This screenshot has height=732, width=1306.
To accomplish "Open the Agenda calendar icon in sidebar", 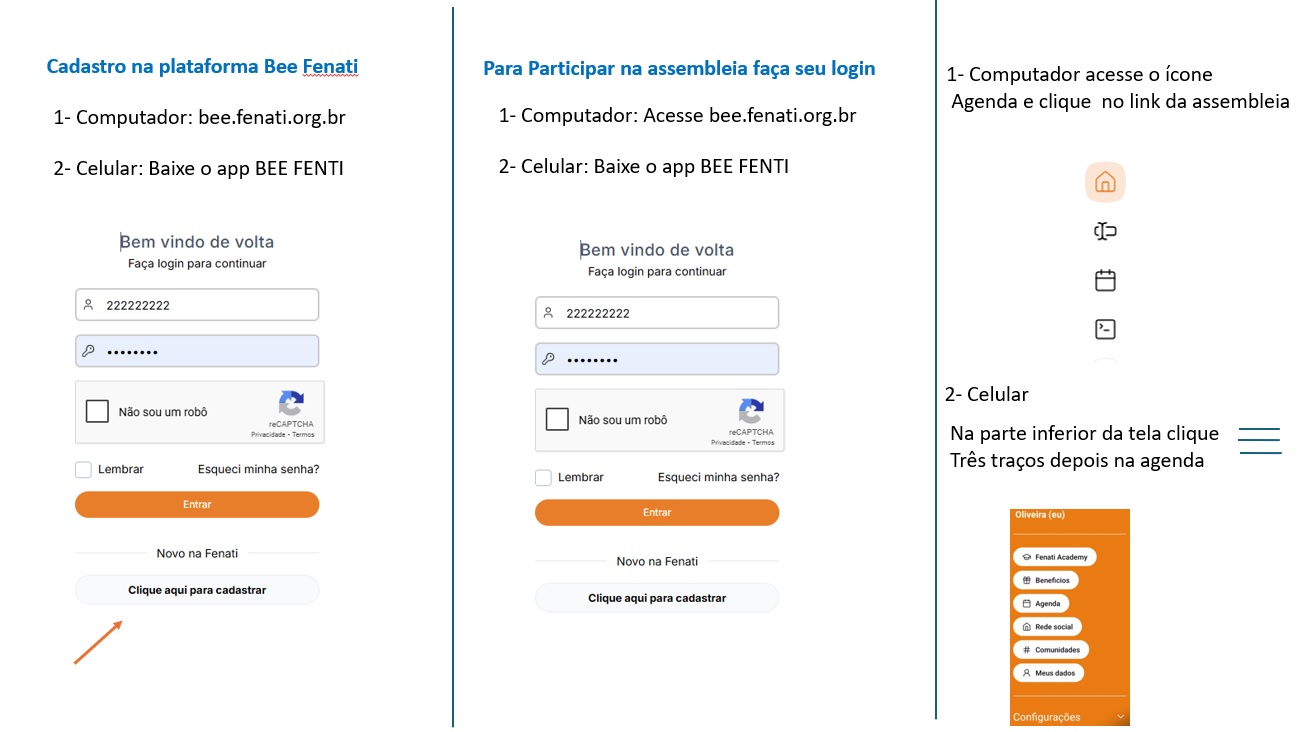I will click(1105, 280).
